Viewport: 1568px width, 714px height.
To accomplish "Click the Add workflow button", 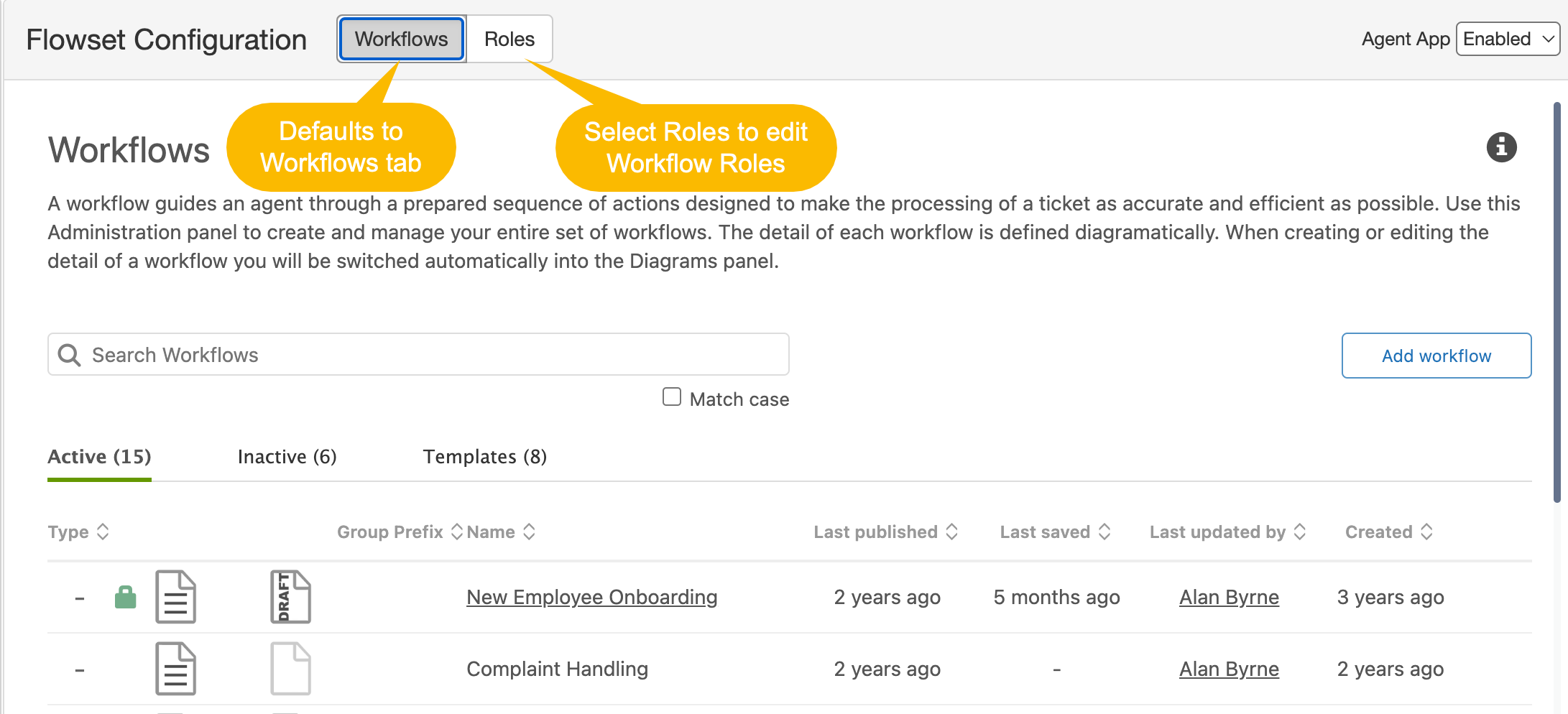I will (1436, 356).
